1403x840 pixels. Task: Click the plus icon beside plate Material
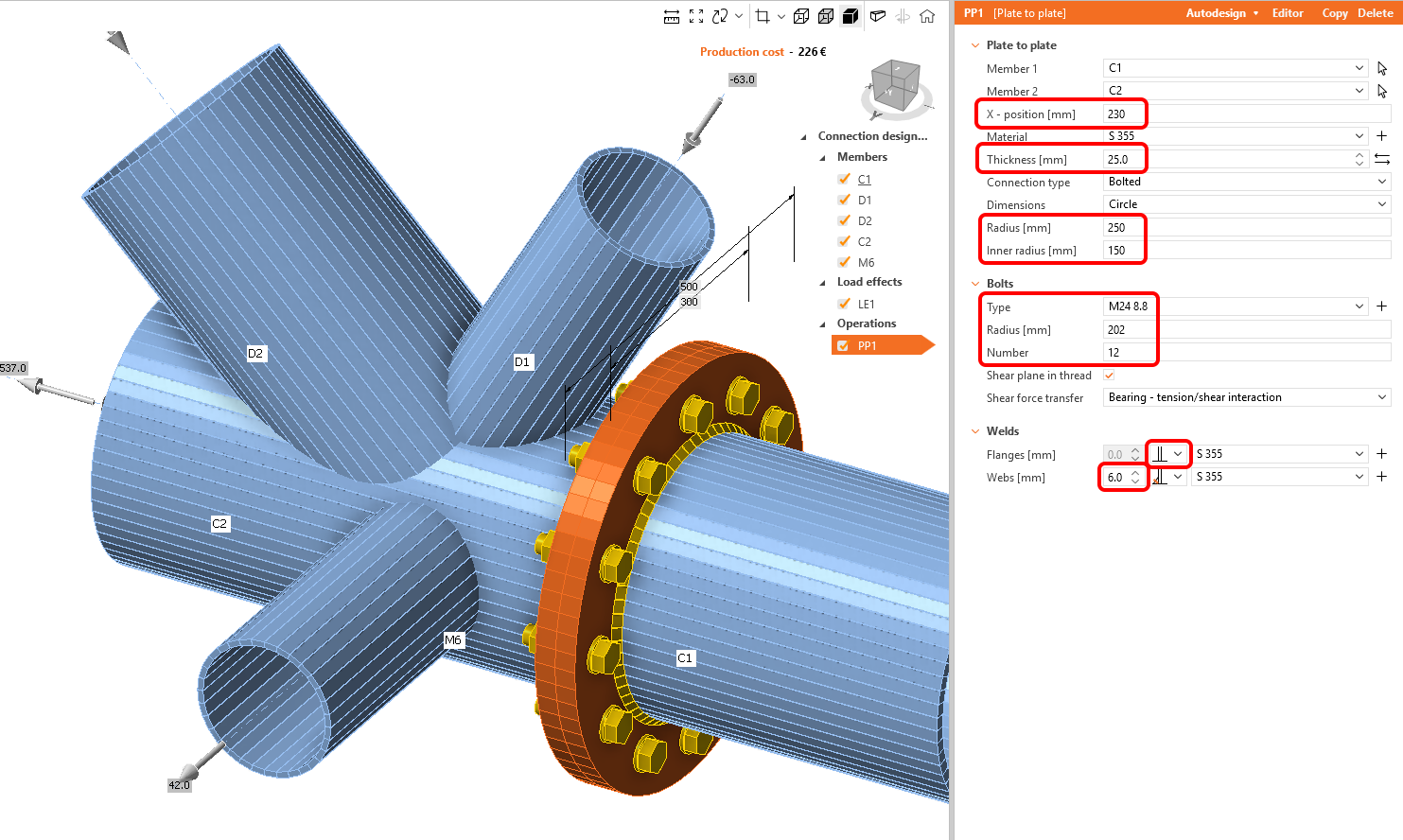1381,136
